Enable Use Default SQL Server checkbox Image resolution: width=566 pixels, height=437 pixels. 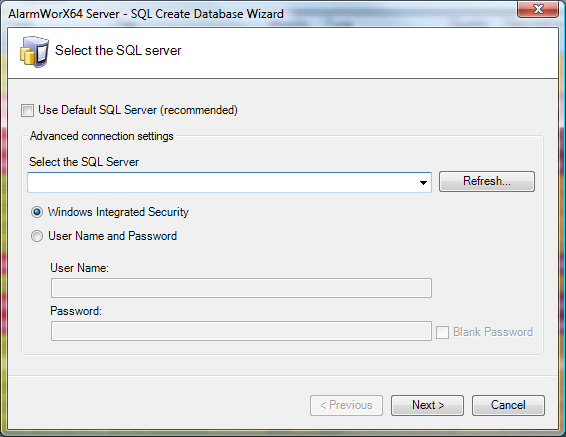coord(27,110)
